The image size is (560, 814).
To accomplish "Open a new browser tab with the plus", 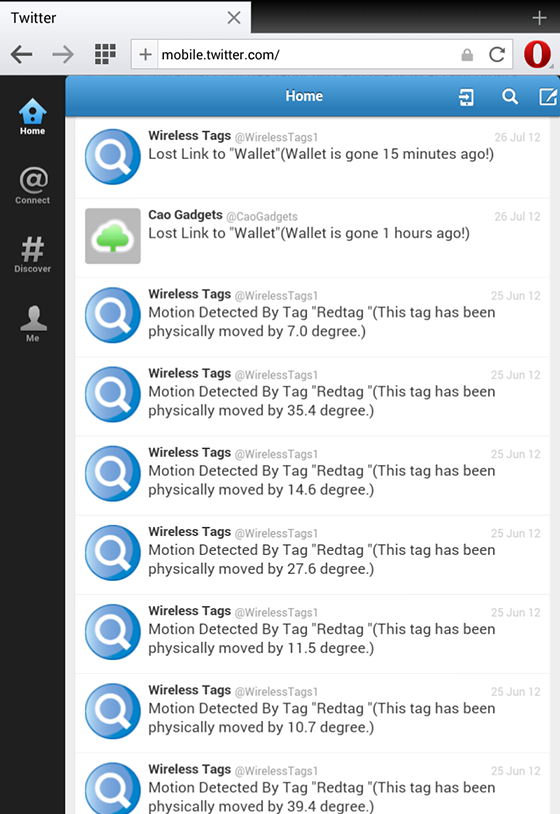I will [x=539, y=18].
